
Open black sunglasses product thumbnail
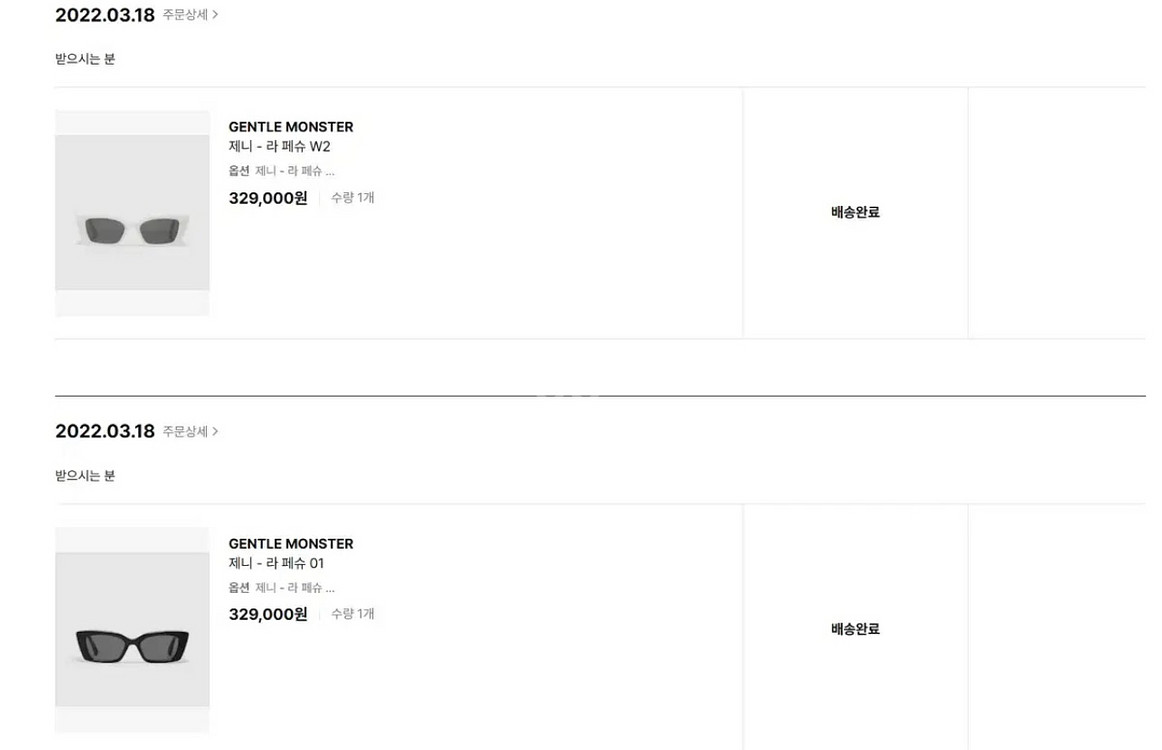tap(133, 630)
